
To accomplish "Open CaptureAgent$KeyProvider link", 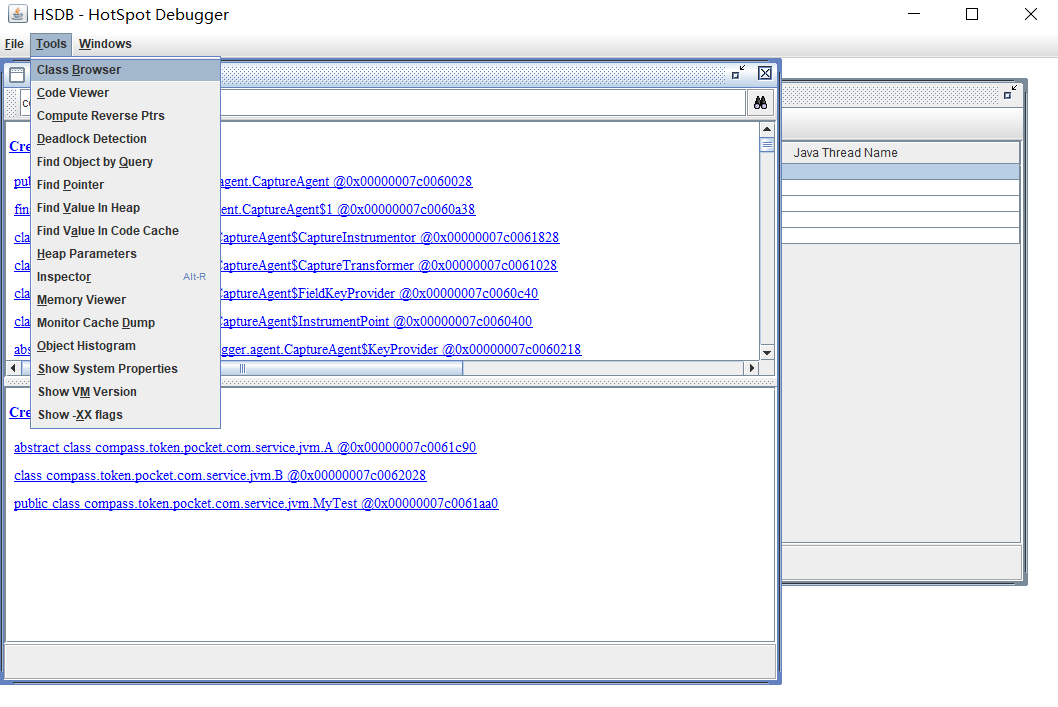I will pyautogui.click(x=401, y=349).
